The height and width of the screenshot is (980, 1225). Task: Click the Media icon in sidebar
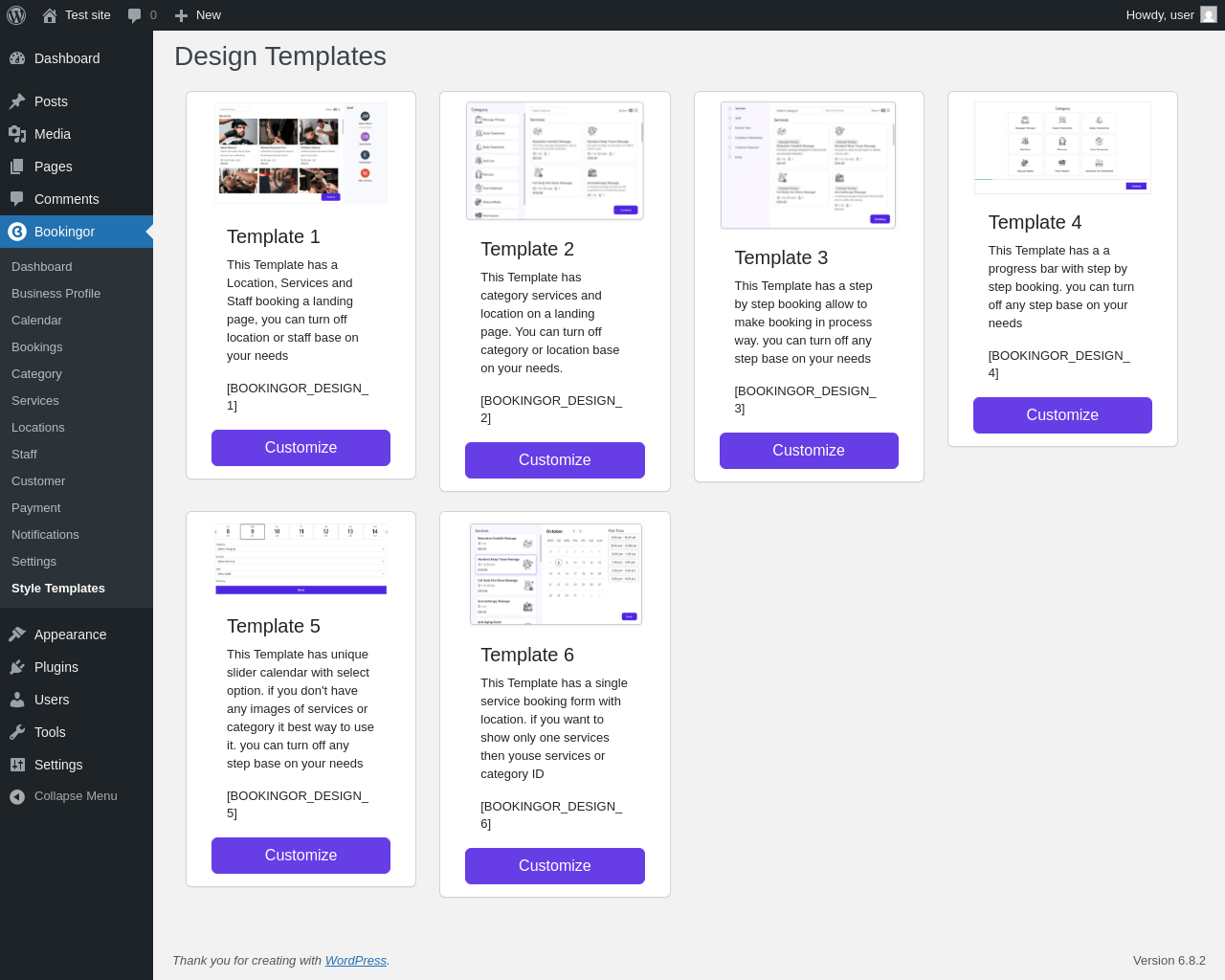(17, 134)
